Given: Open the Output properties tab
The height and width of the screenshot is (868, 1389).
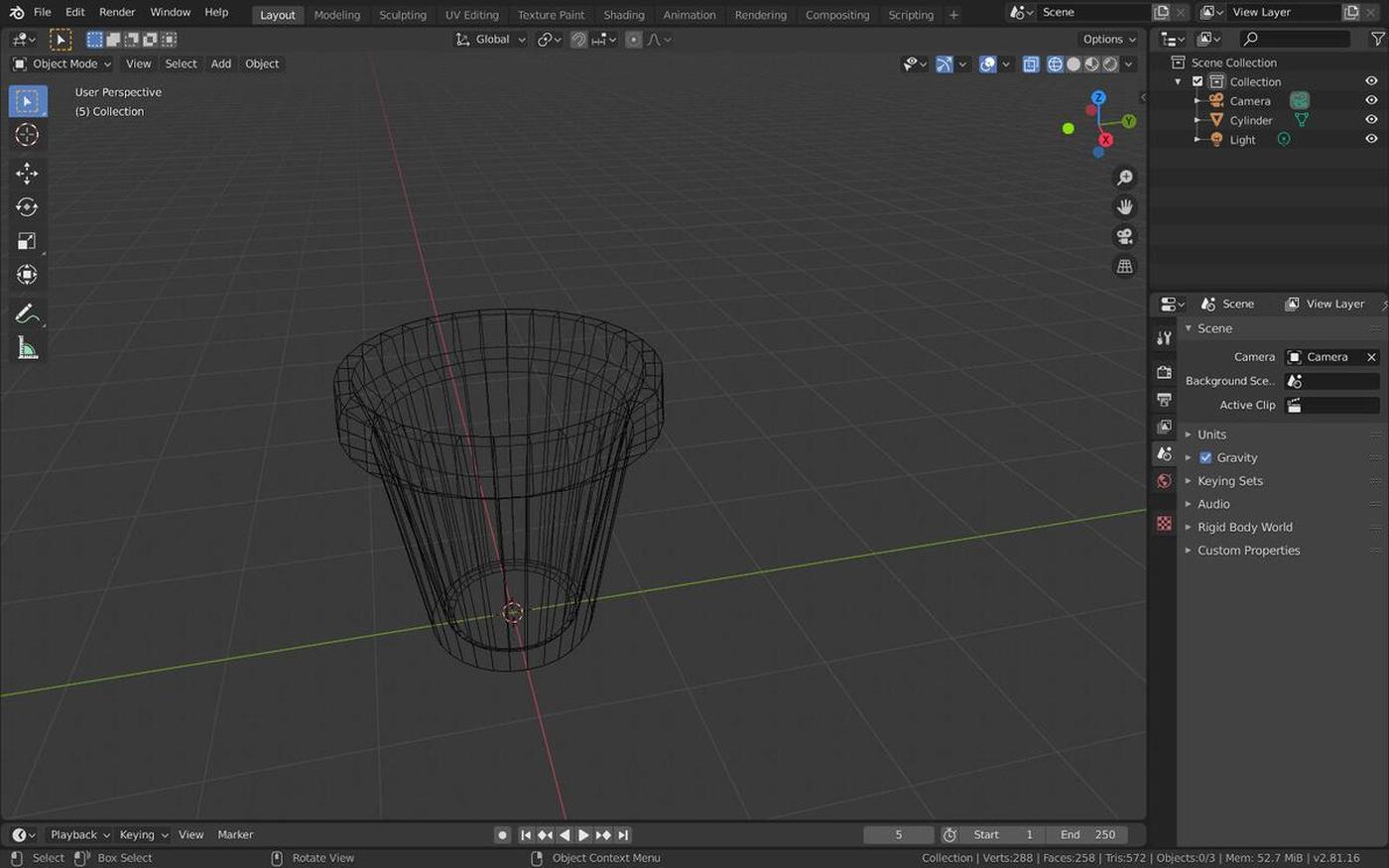Looking at the screenshot, I should 1164,399.
